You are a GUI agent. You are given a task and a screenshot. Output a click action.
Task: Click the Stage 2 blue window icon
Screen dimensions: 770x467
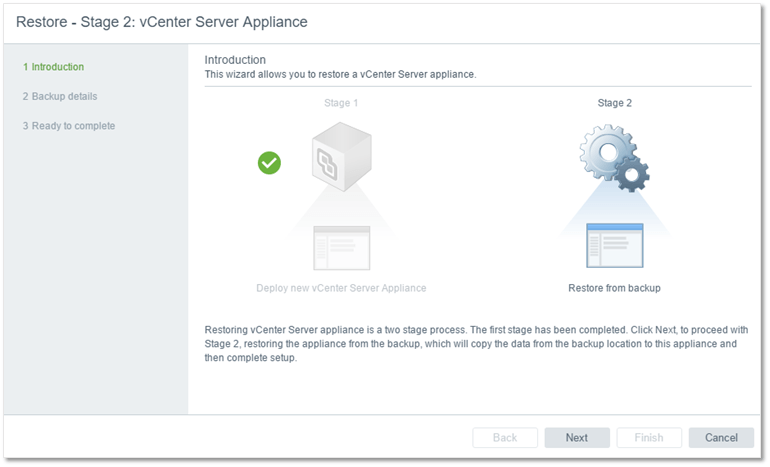615,246
